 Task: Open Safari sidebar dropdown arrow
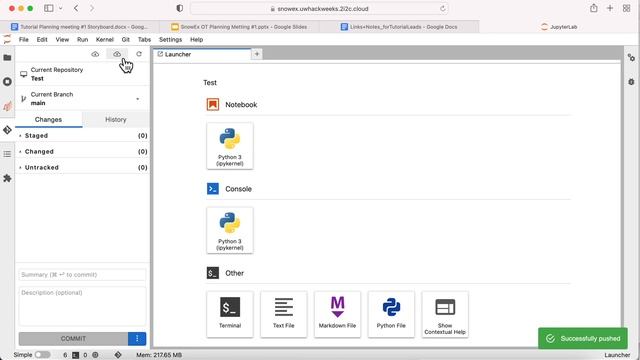(60, 8)
